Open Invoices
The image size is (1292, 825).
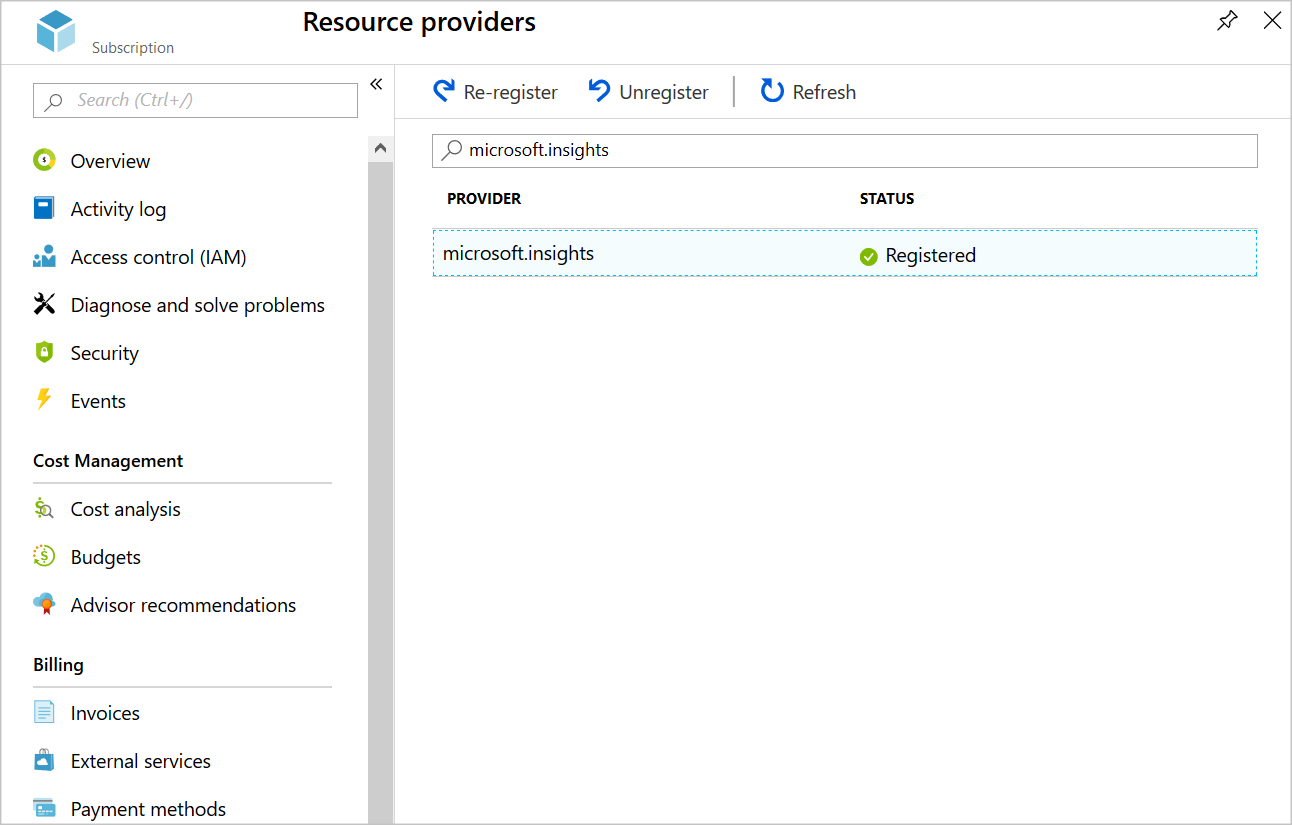(x=105, y=713)
